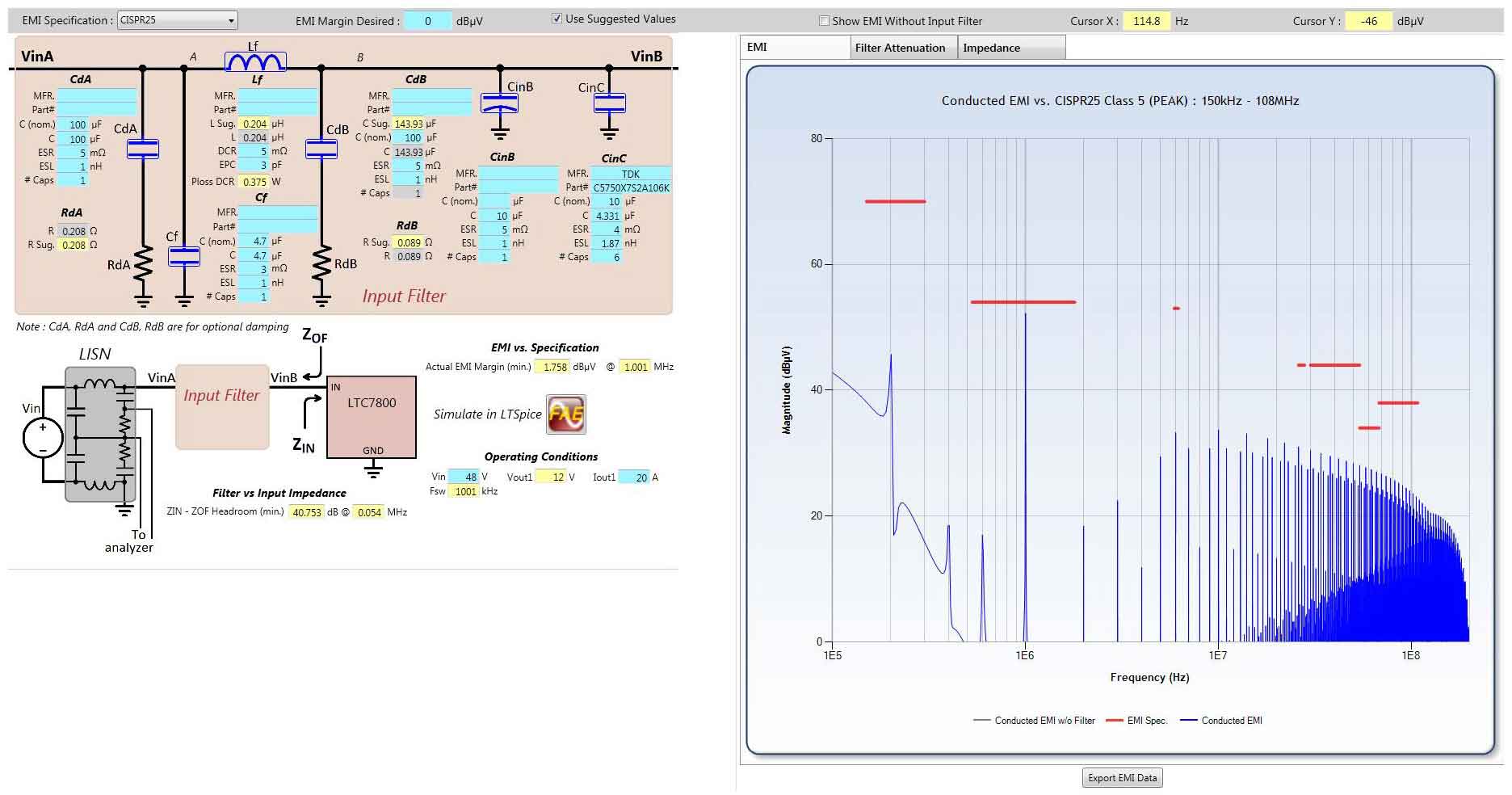Click the Simulate in LTSpice icon
1512x795 pixels.
pos(565,414)
